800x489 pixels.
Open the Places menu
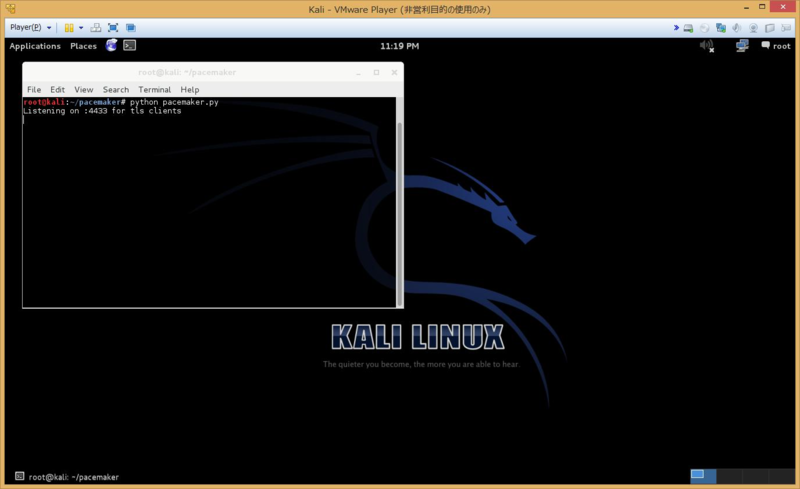point(83,46)
